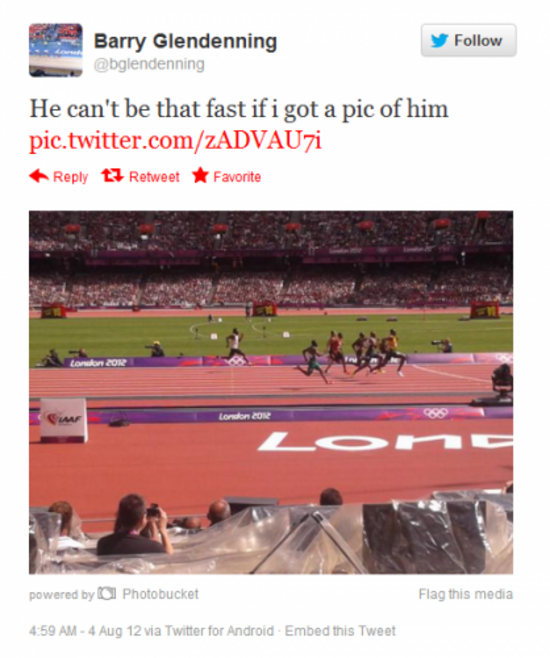The height and width of the screenshot is (658, 550).
Task: Click the Twitter bird icon
Action: pos(439,41)
